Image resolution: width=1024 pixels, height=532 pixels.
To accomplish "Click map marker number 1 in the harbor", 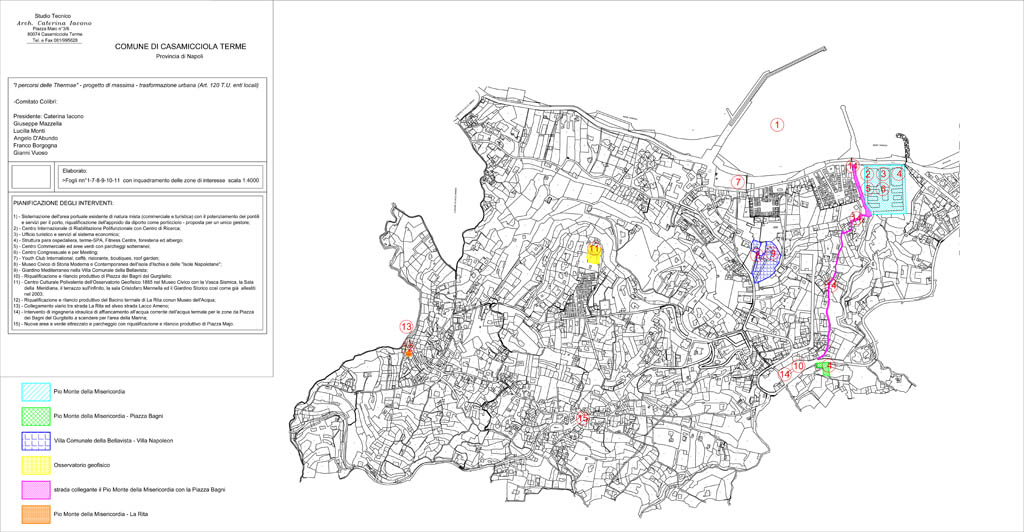I will 777,124.
